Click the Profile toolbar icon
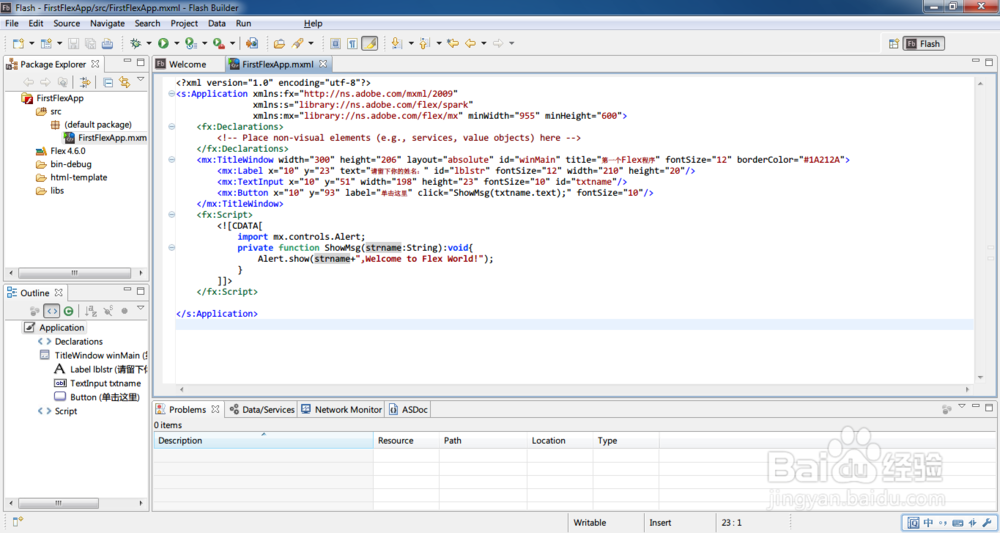 [191, 43]
